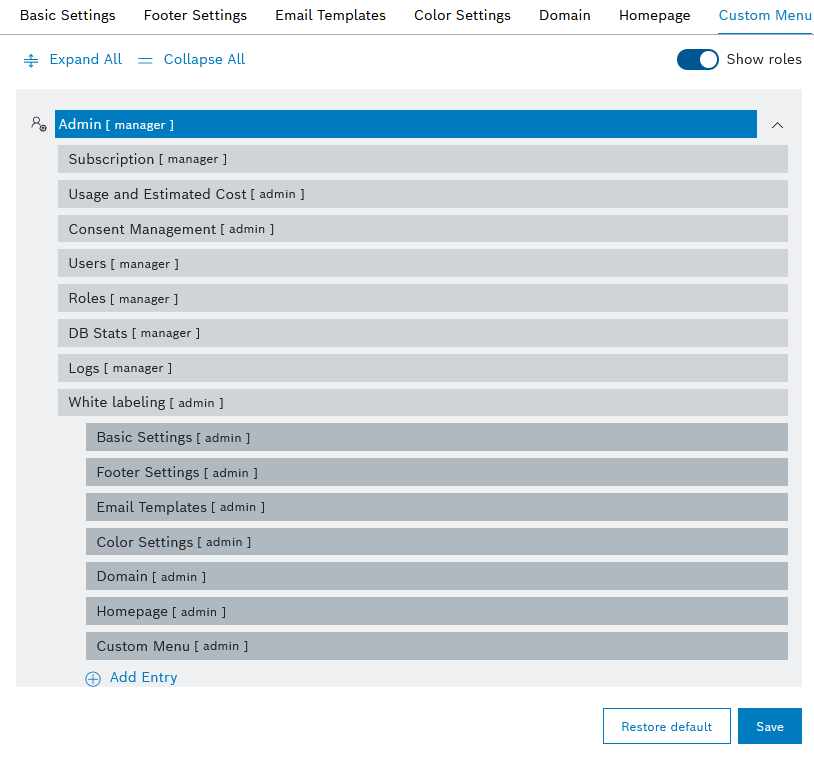The image size is (814, 777).
Task: Click the plus icon beside Add Entry
Action: (x=93, y=678)
